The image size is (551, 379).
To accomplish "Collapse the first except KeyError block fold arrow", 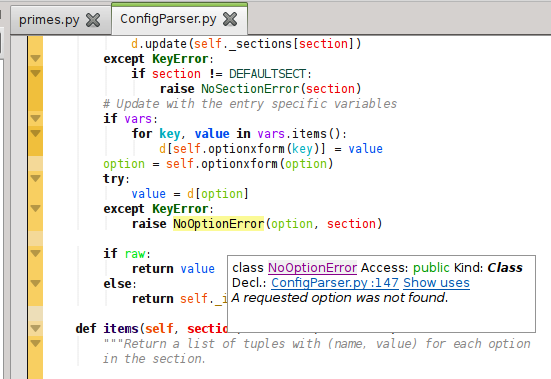I will tap(35, 58).
